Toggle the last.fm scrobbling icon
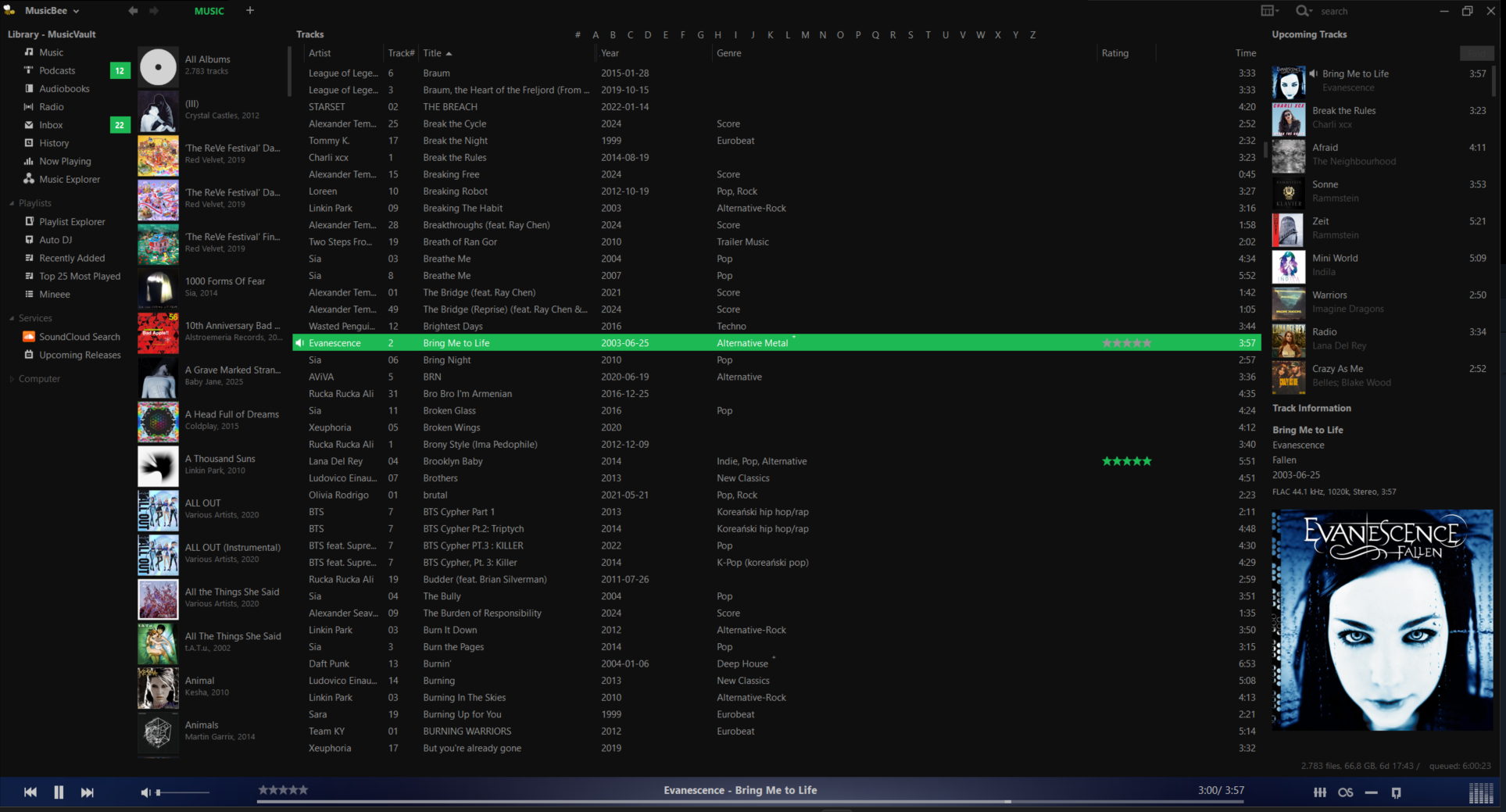 click(1345, 792)
